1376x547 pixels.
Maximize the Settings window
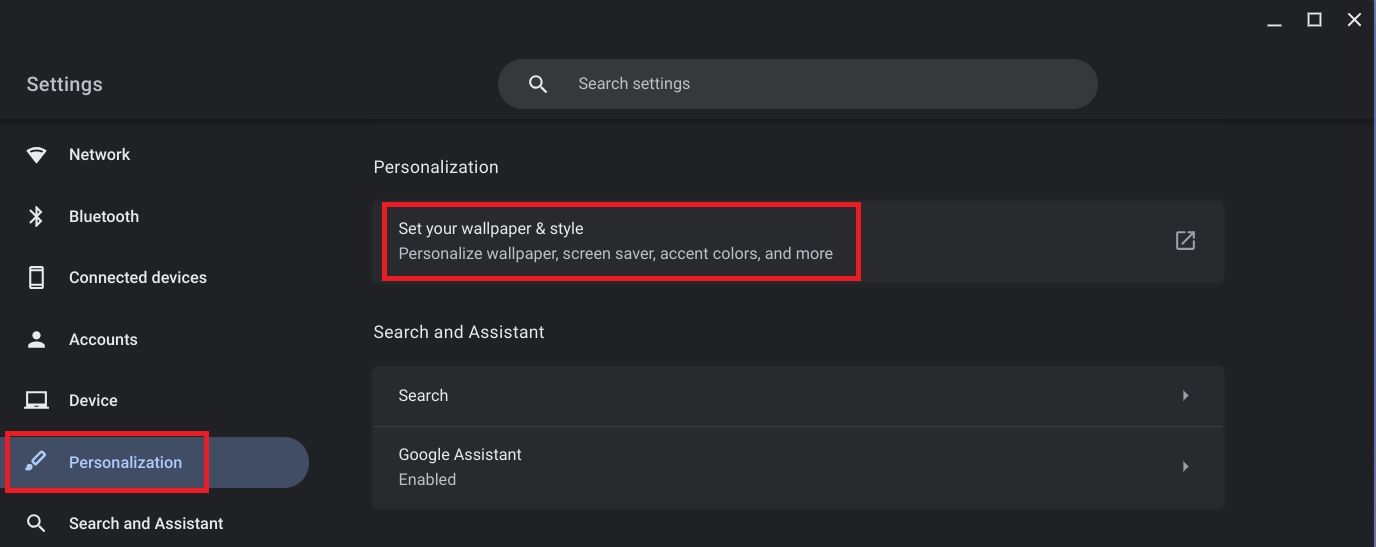click(x=1314, y=20)
